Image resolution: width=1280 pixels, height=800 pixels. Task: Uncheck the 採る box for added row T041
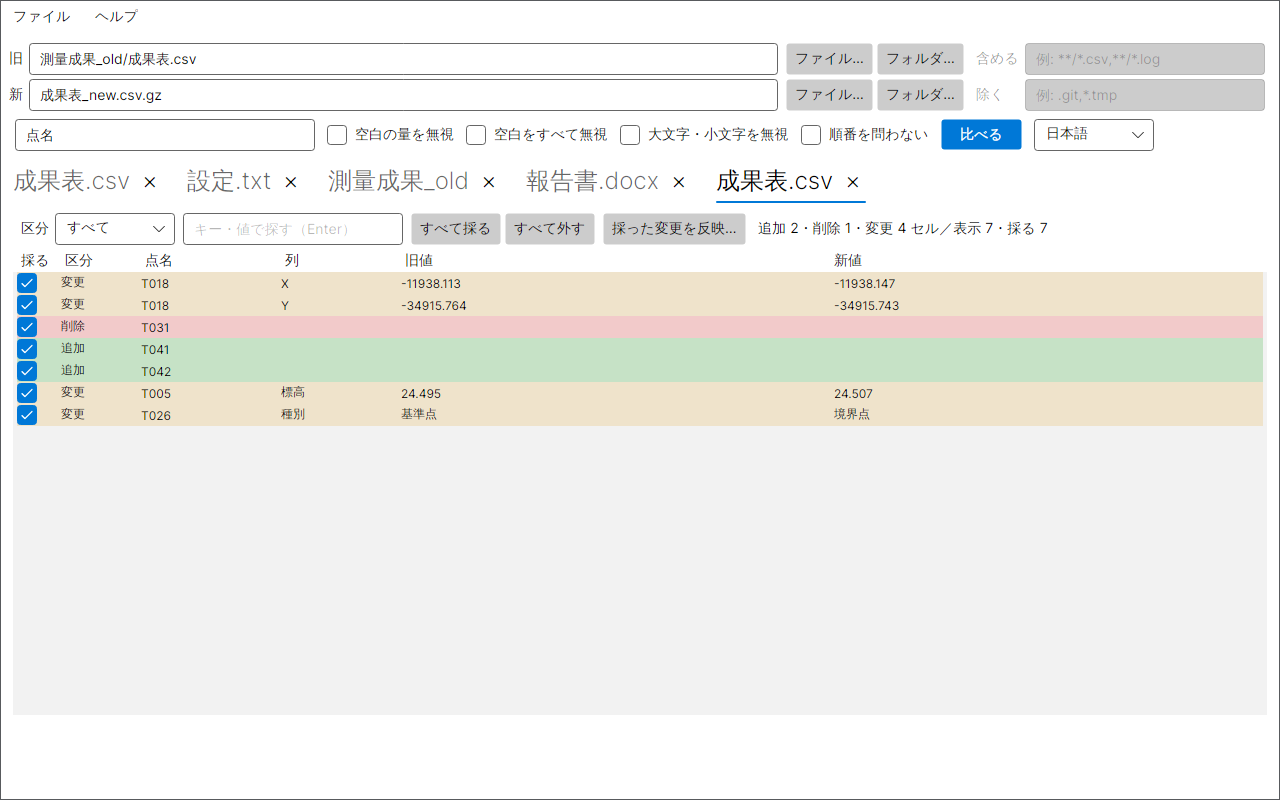pyautogui.click(x=27, y=349)
